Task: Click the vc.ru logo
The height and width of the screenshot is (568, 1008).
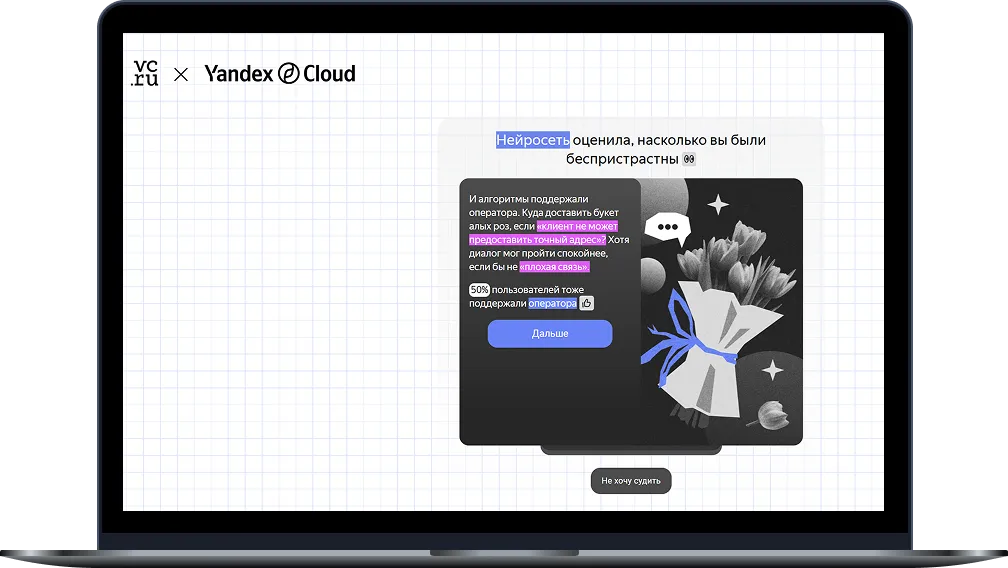Action: pyautogui.click(x=145, y=73)
